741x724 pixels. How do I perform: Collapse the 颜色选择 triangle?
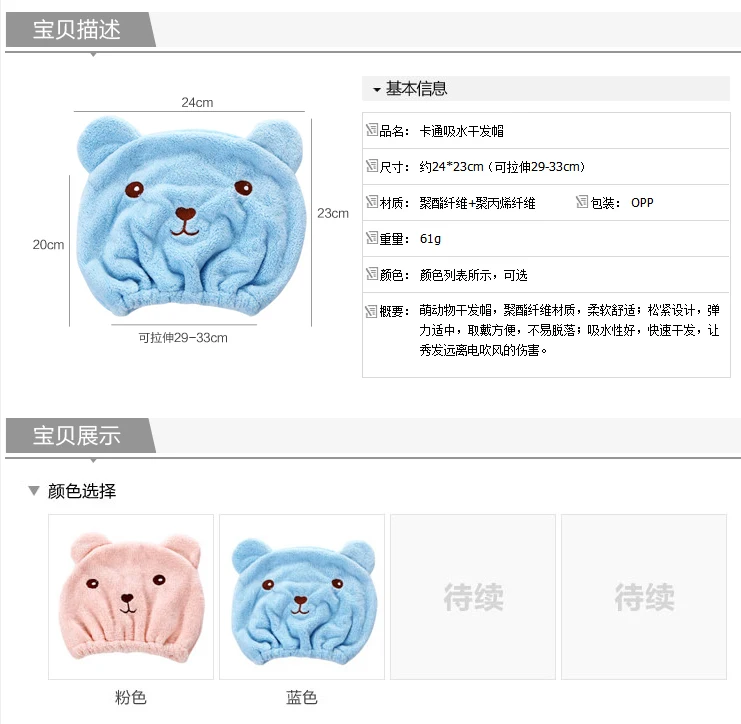(x=34, y=491)
